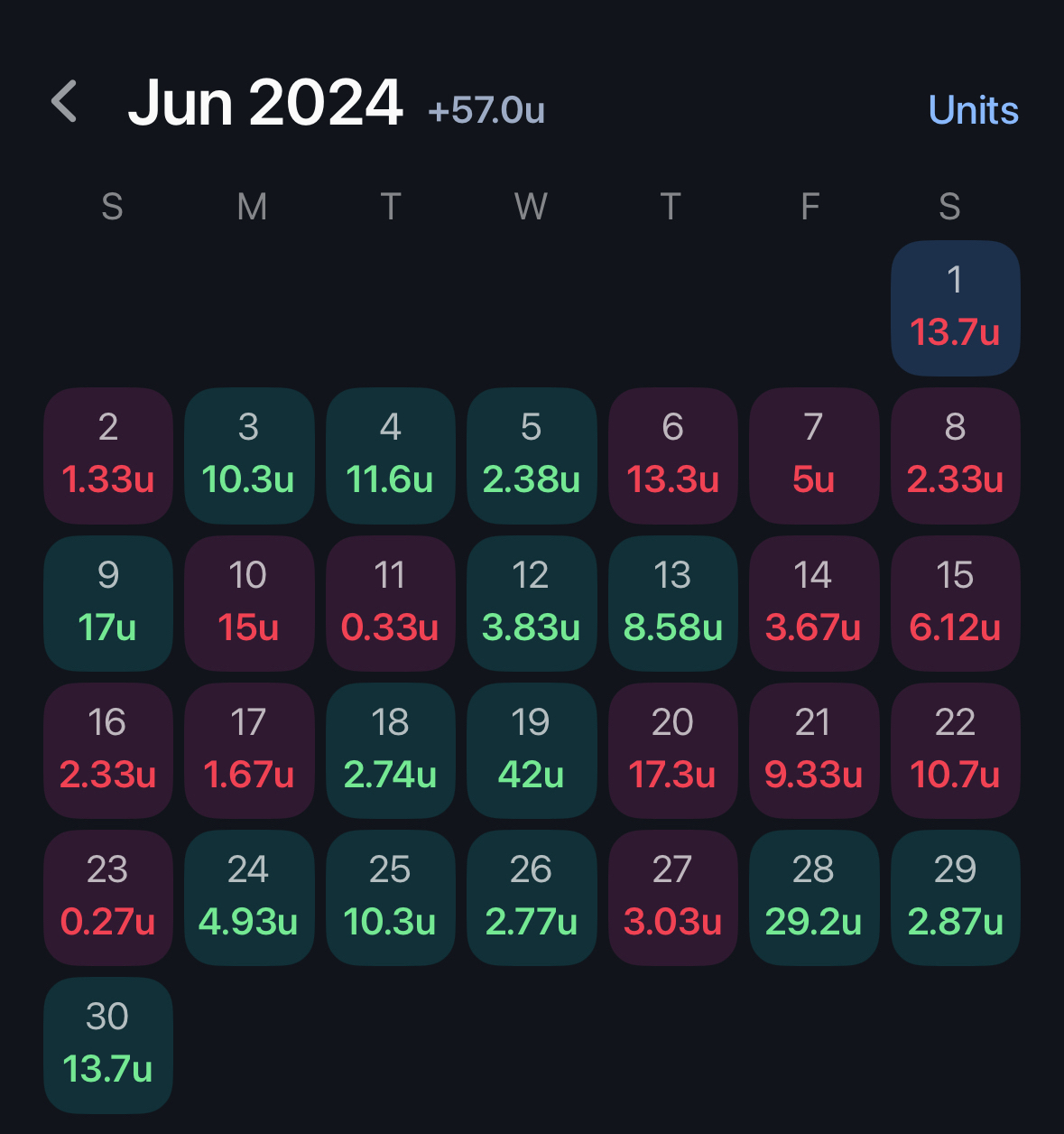Tap day 23 showing 0.27u
1064x1134 pixels.
tap(108, 897)
